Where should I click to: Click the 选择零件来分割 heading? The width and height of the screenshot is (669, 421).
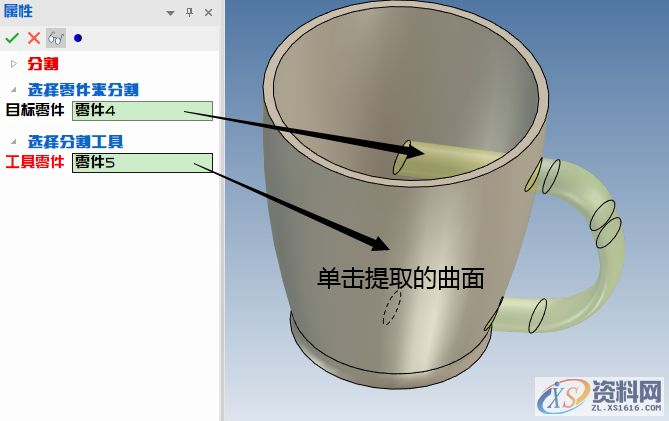83,90
